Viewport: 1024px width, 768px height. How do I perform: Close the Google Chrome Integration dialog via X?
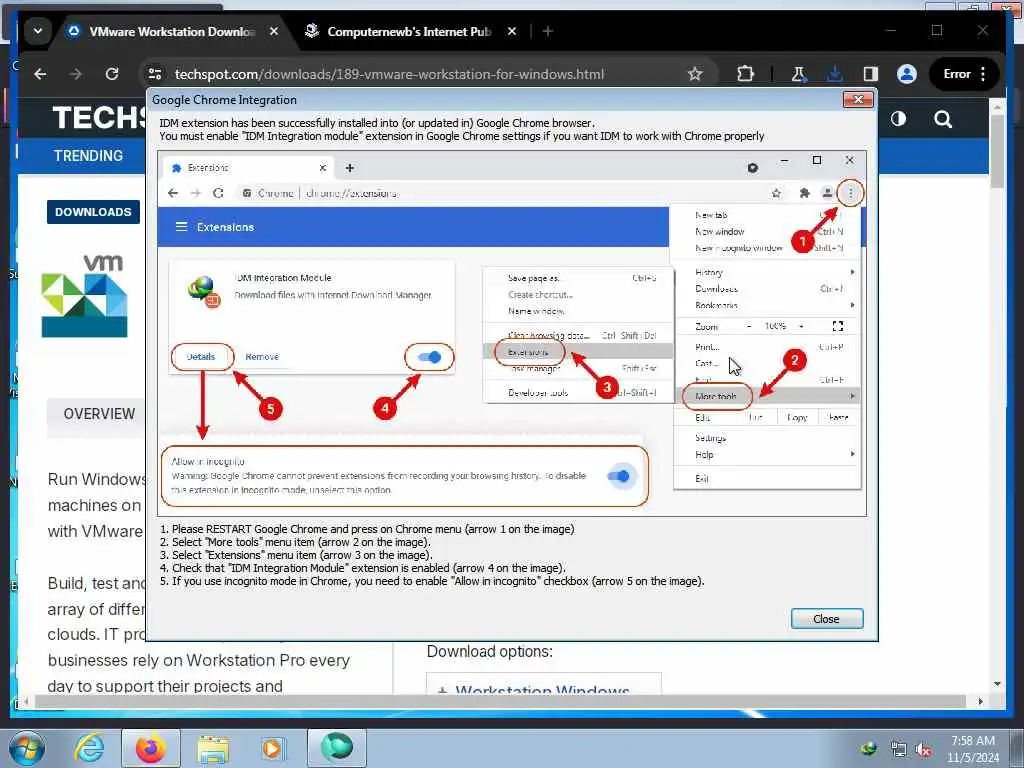(x=858, y=99)
